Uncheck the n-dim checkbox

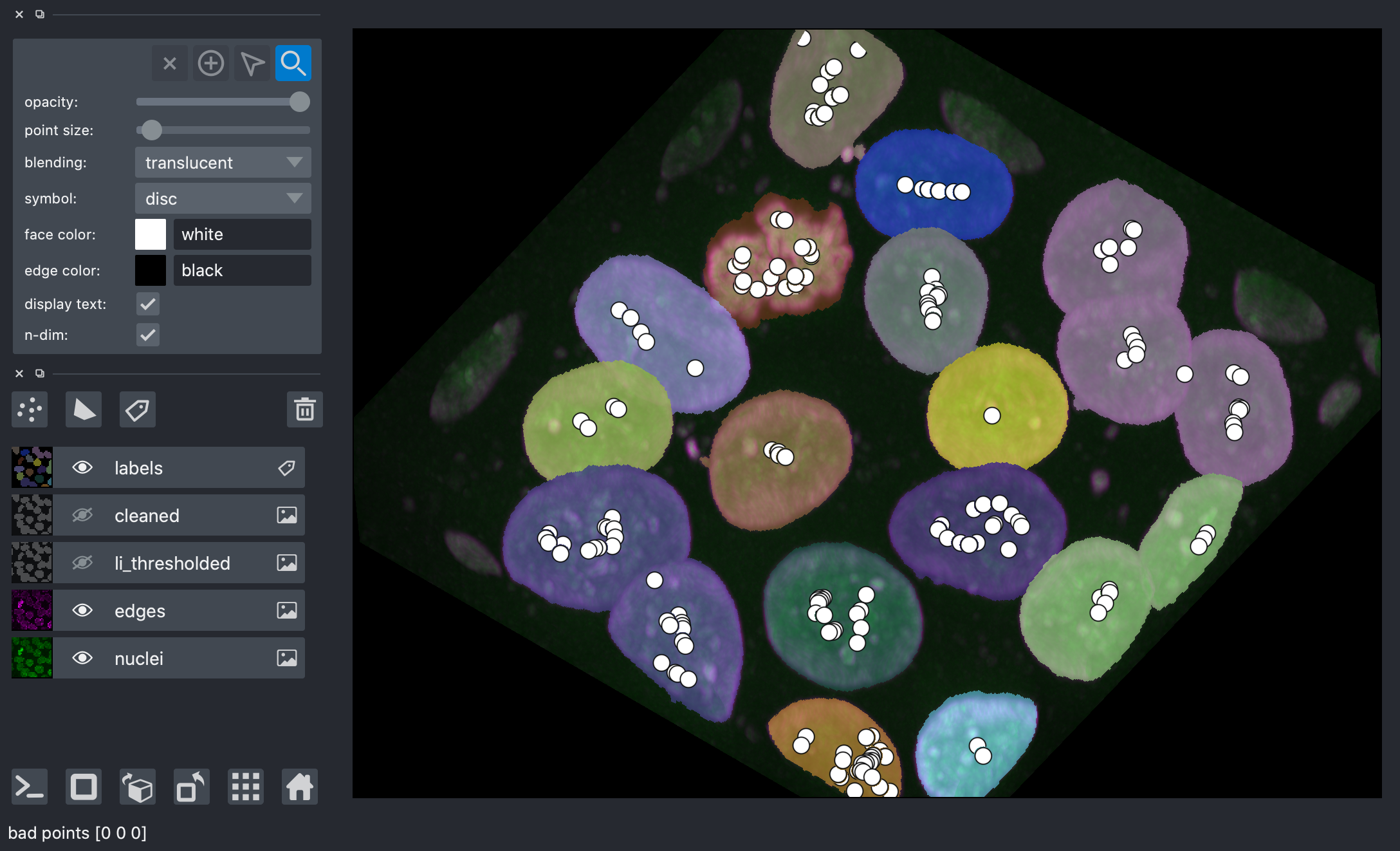coord(148,335)
